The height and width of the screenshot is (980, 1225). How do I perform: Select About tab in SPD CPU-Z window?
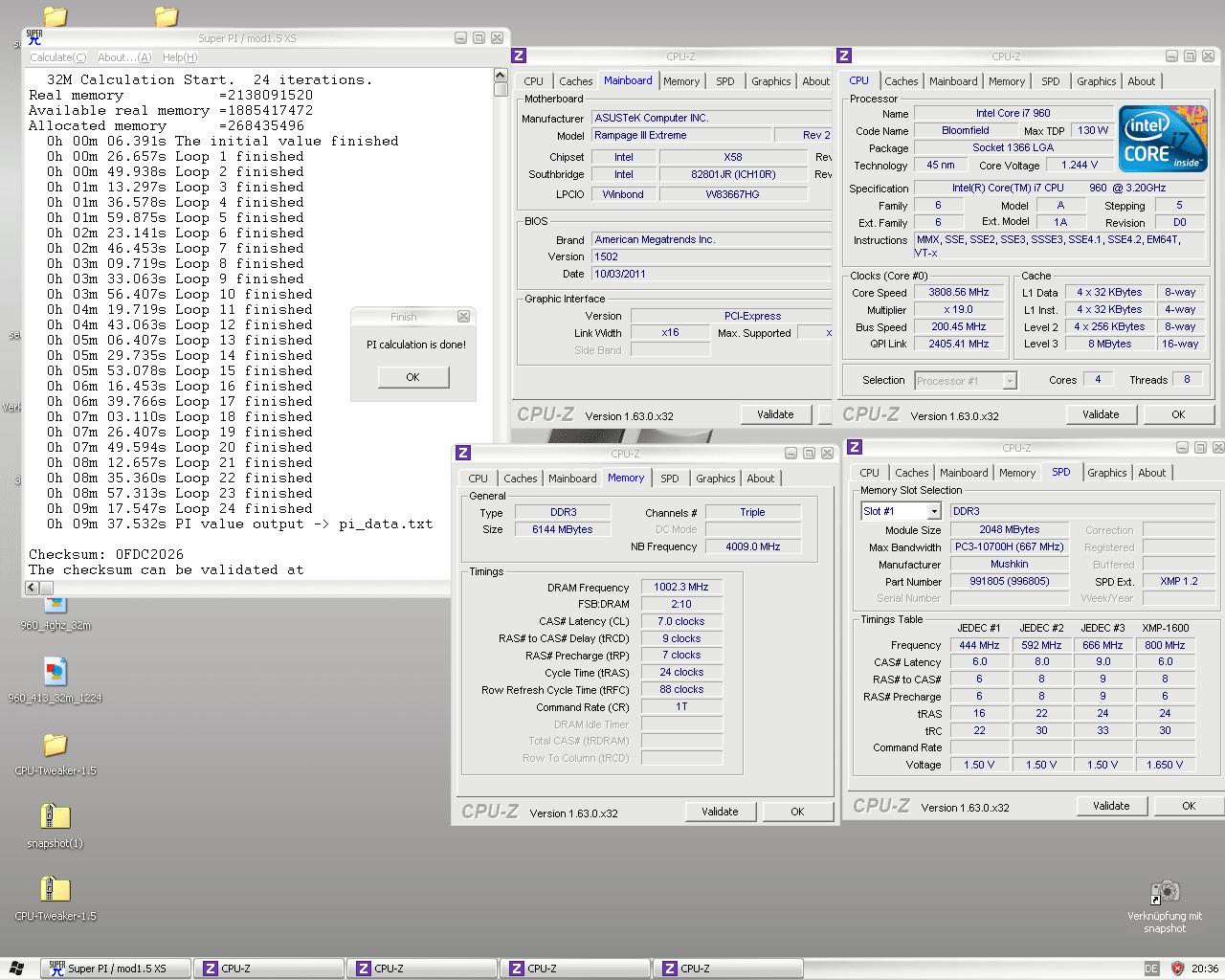[1152, 473]
